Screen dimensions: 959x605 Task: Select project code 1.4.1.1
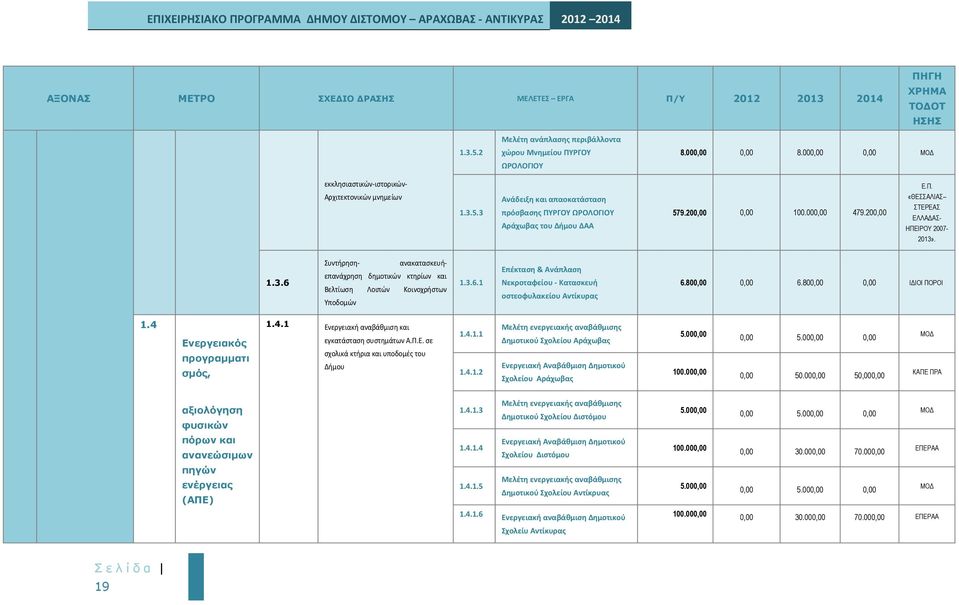click(471, 334)
